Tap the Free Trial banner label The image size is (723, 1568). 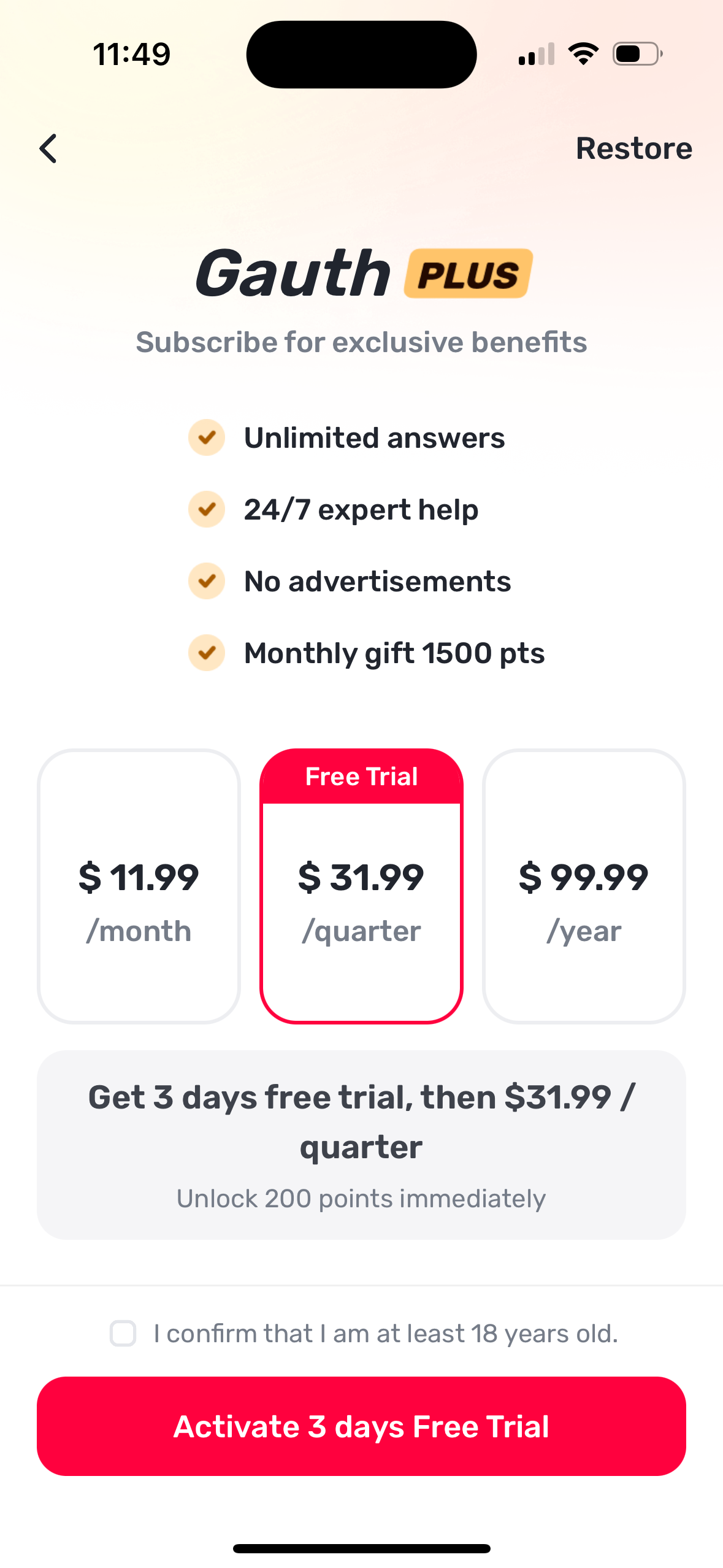pyautogui.click(x=361, y=777)
